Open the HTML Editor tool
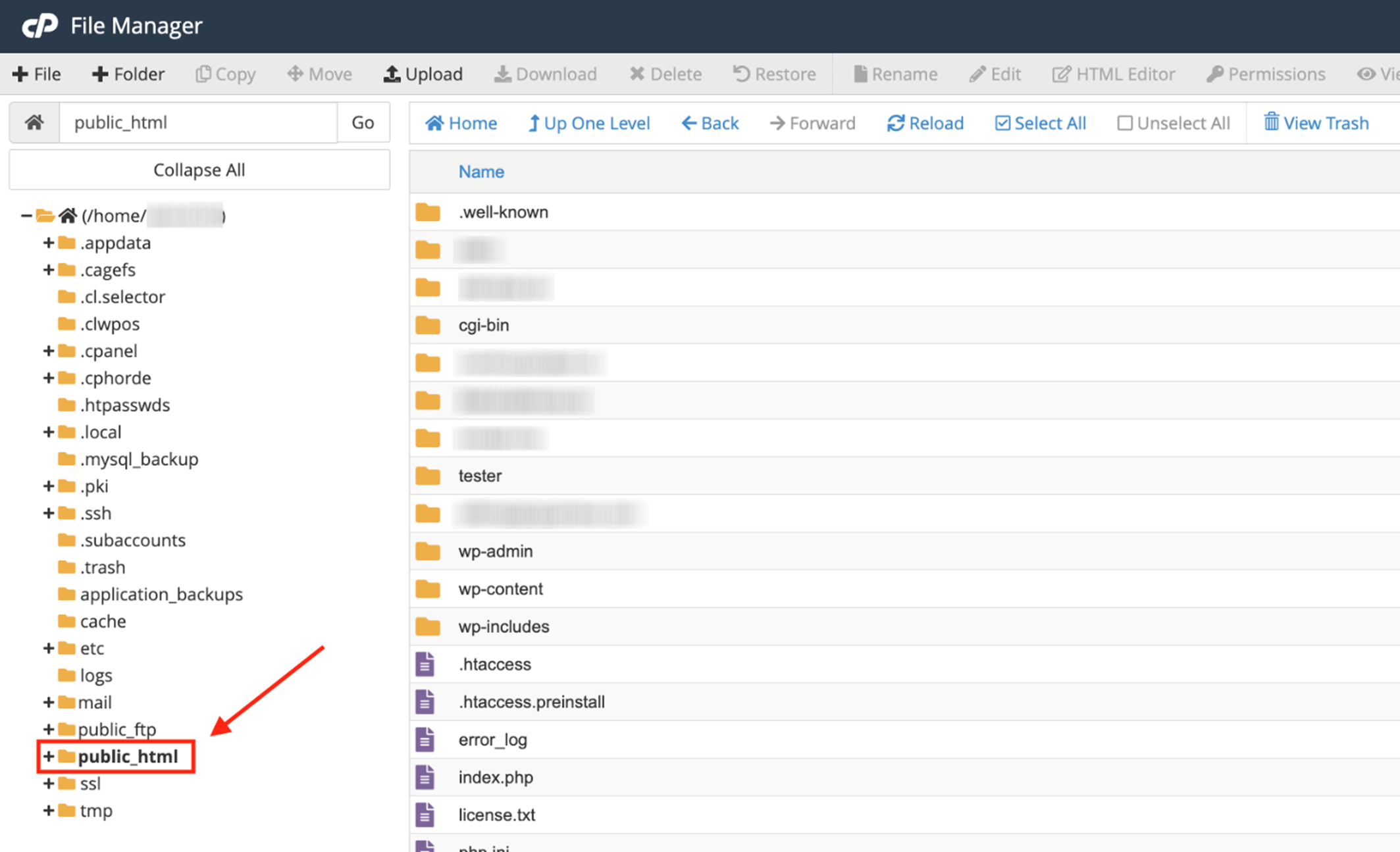 click(x=1113, y=74)
